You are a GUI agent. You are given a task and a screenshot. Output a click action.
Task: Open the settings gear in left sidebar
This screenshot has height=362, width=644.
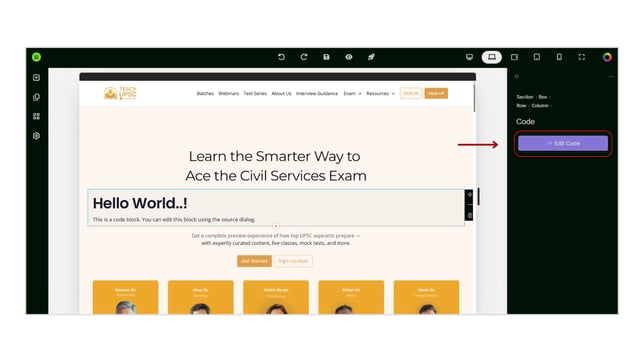point(37,136)
